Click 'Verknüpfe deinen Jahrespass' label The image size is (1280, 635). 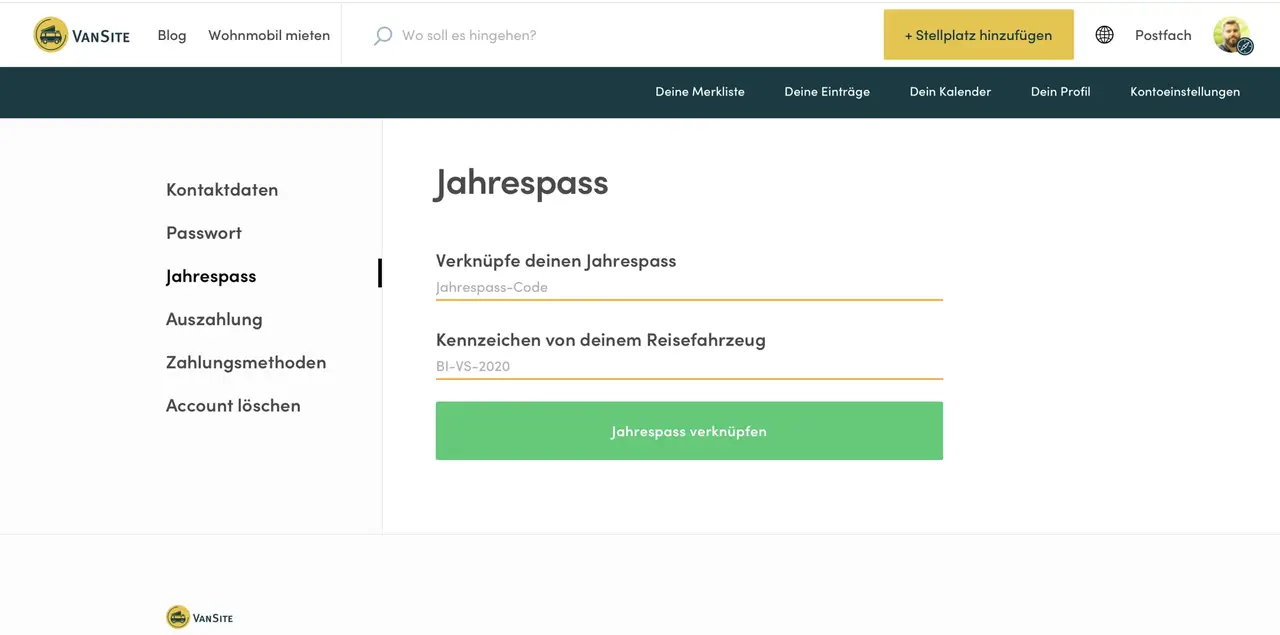pos(556,261)
